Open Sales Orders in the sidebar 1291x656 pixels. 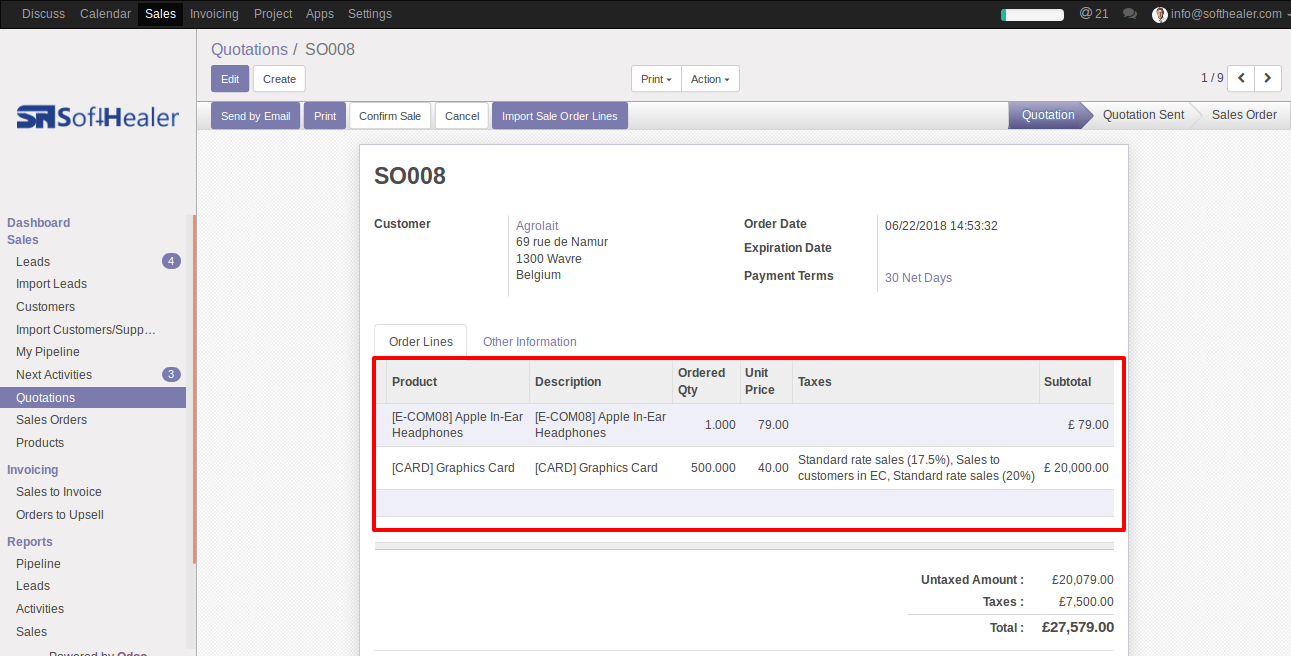coord(51,420)
